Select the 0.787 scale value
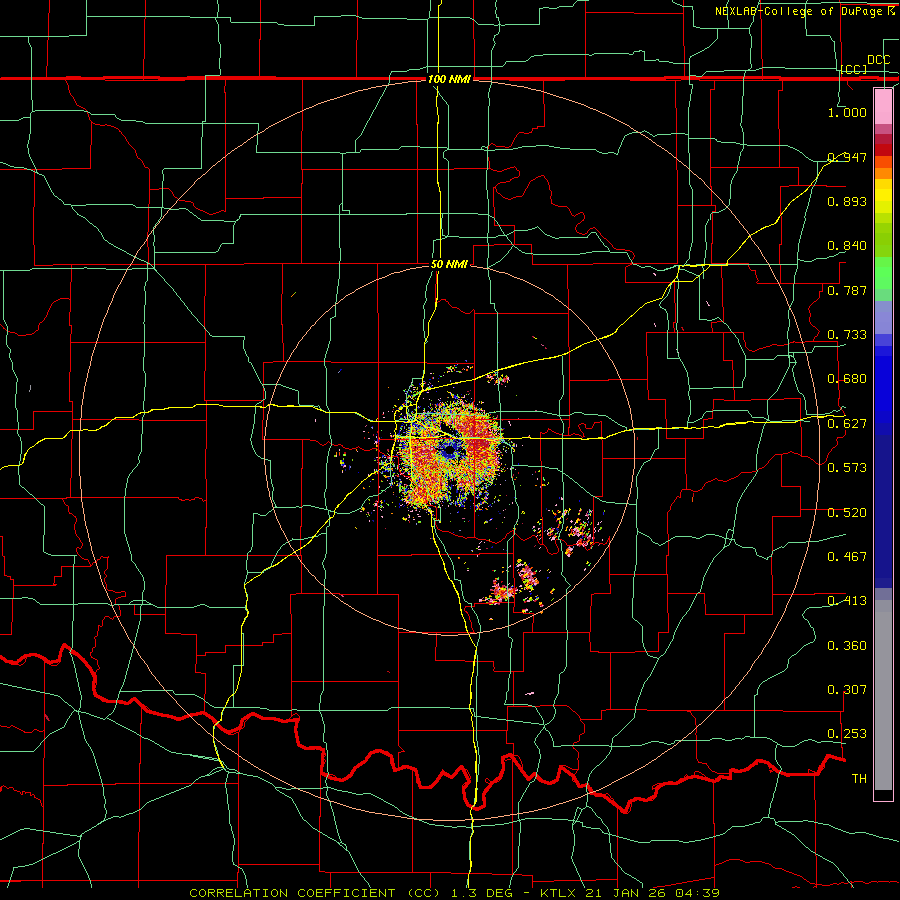This screenshot has height=900, width=900. point(847,290)
